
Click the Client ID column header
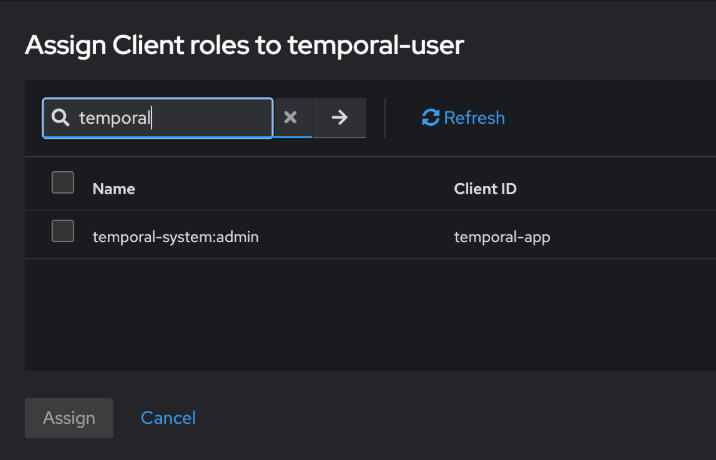pos(485,189)
